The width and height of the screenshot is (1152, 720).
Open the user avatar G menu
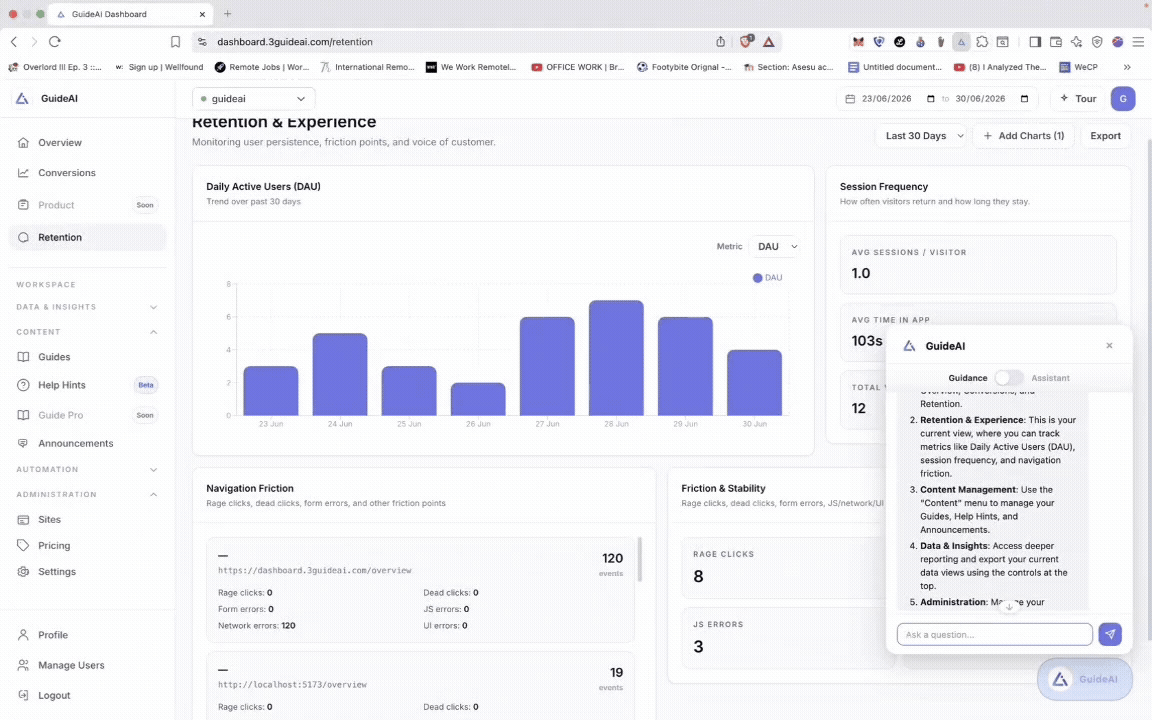(1123, 98)
